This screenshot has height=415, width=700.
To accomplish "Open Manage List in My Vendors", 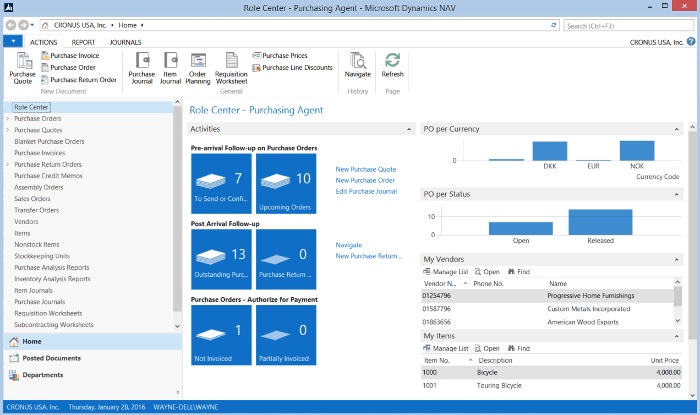I will [x=446, y=271].
